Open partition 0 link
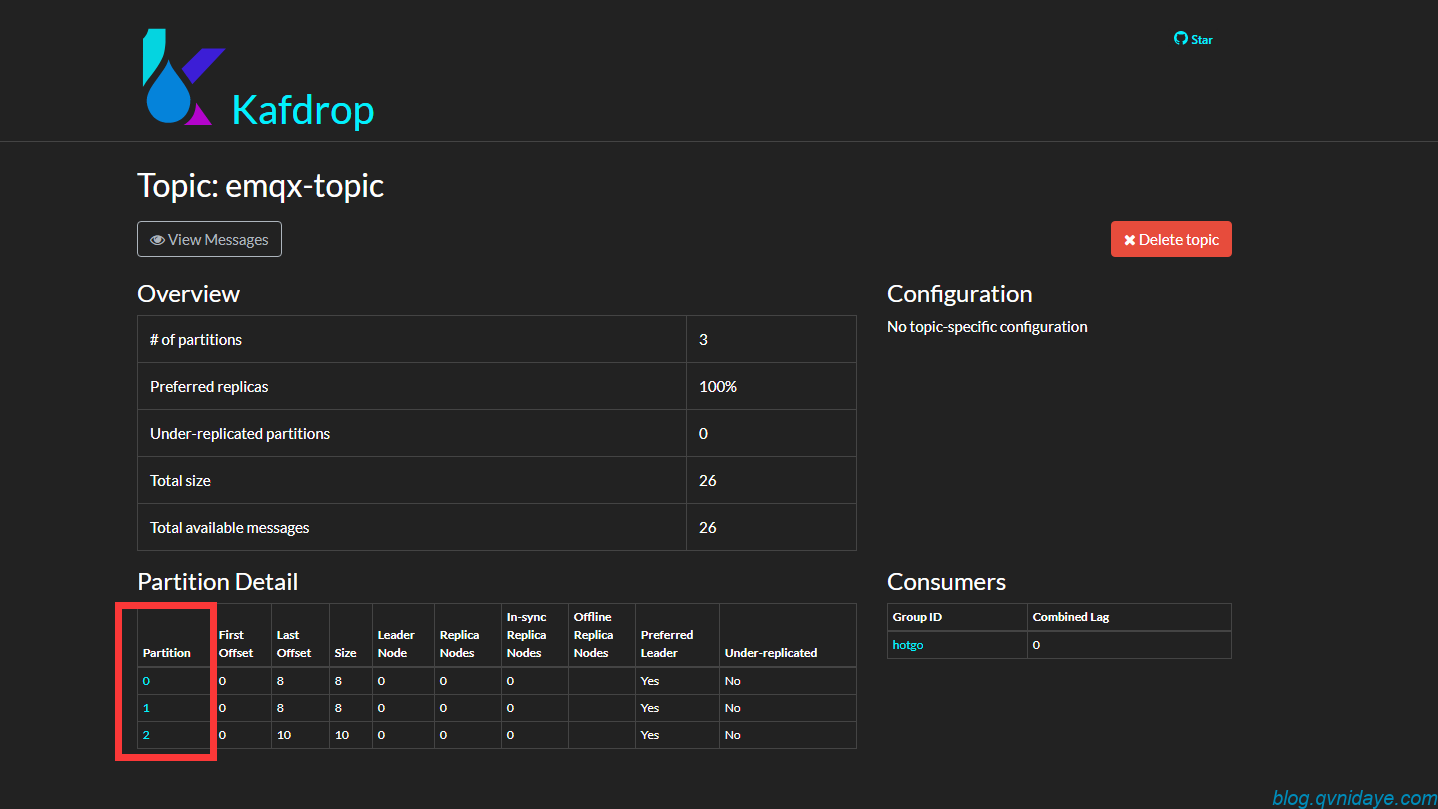 pyautogui.click(x=146, y=681)
